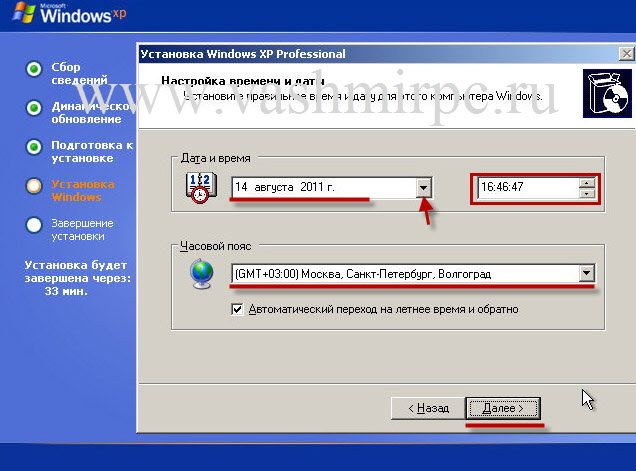Click the 'Сбор сведений' step label
This screenshot has width=636, height=471.
(80, 73)
